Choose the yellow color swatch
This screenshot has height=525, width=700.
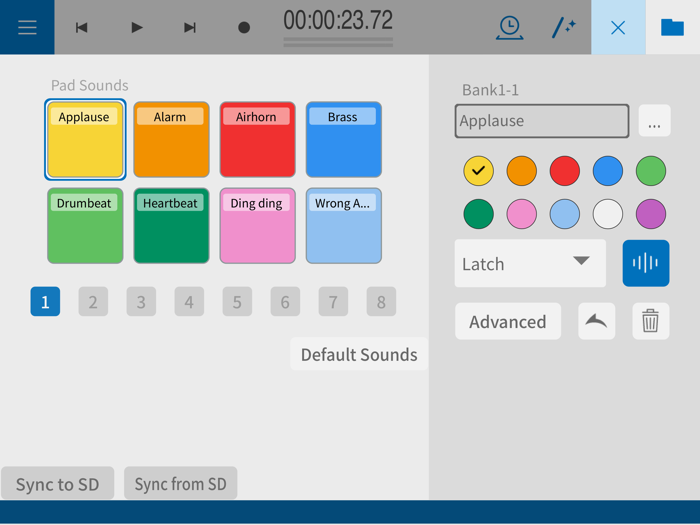pyautogui.click(x=479, y=171)
